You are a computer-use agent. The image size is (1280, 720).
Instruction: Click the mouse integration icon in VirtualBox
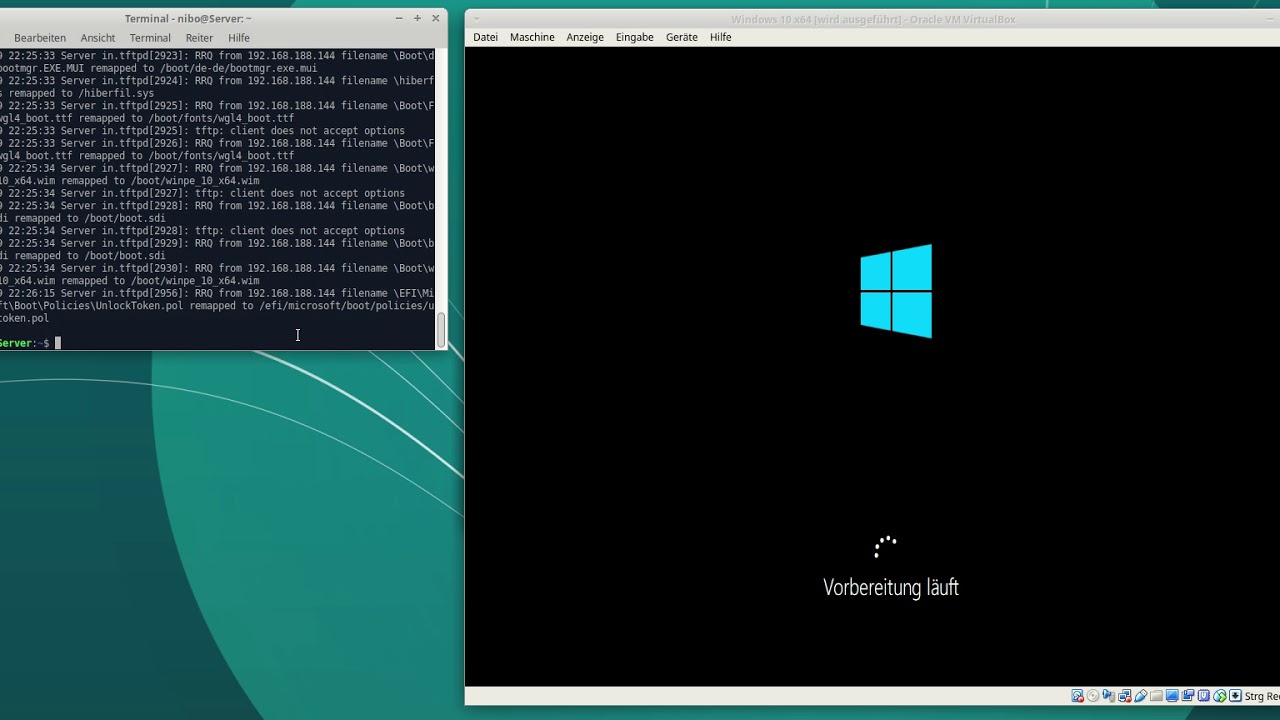pos(1220,696)
